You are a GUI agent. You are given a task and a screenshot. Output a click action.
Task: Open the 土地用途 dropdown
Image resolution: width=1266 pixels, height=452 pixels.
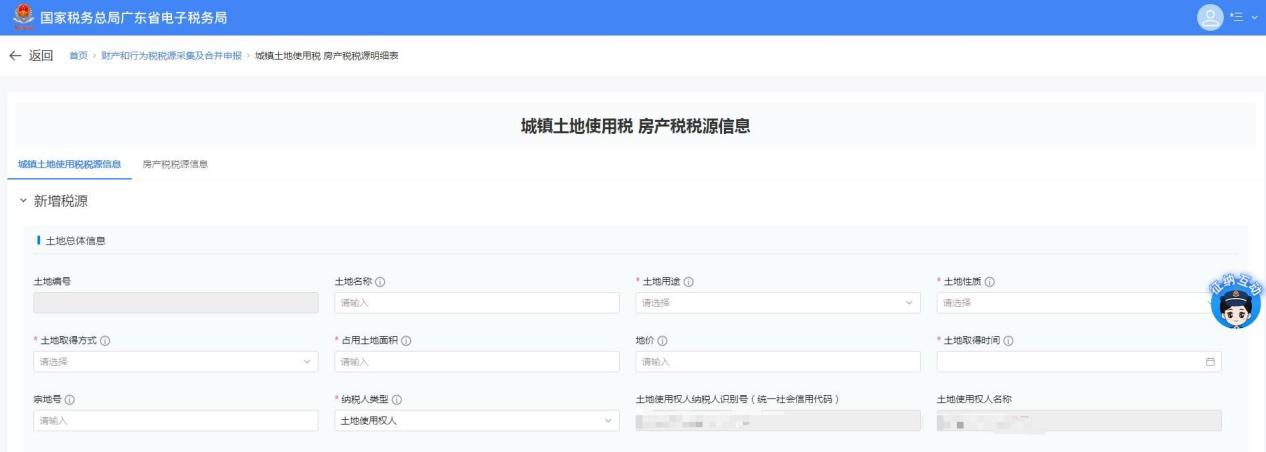[x=777, y=303]
